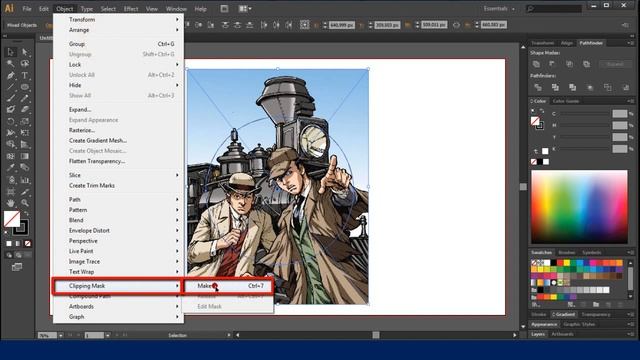640x360 pixels.
Task: Open the Color panel options menu
Action: [x=631, y=101]
